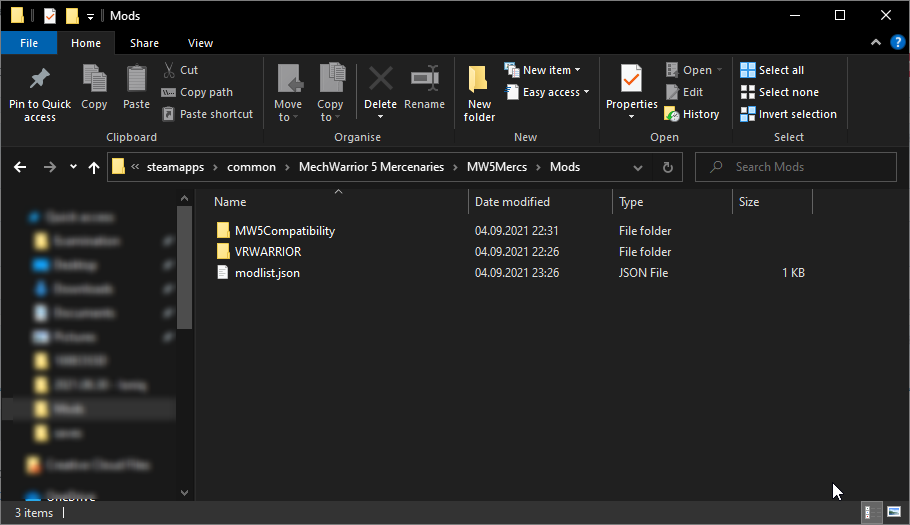Create a New folder
The width and height of the screenshot is (910, 525).
[479, 93]
